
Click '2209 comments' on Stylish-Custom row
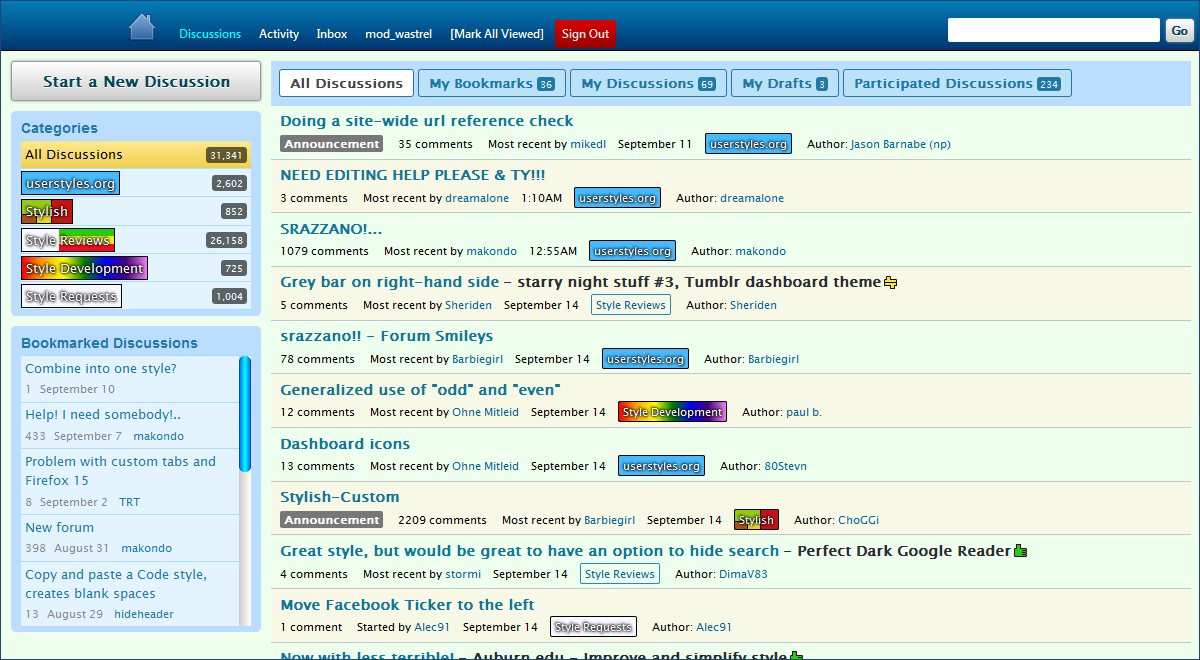coord(442,520)
